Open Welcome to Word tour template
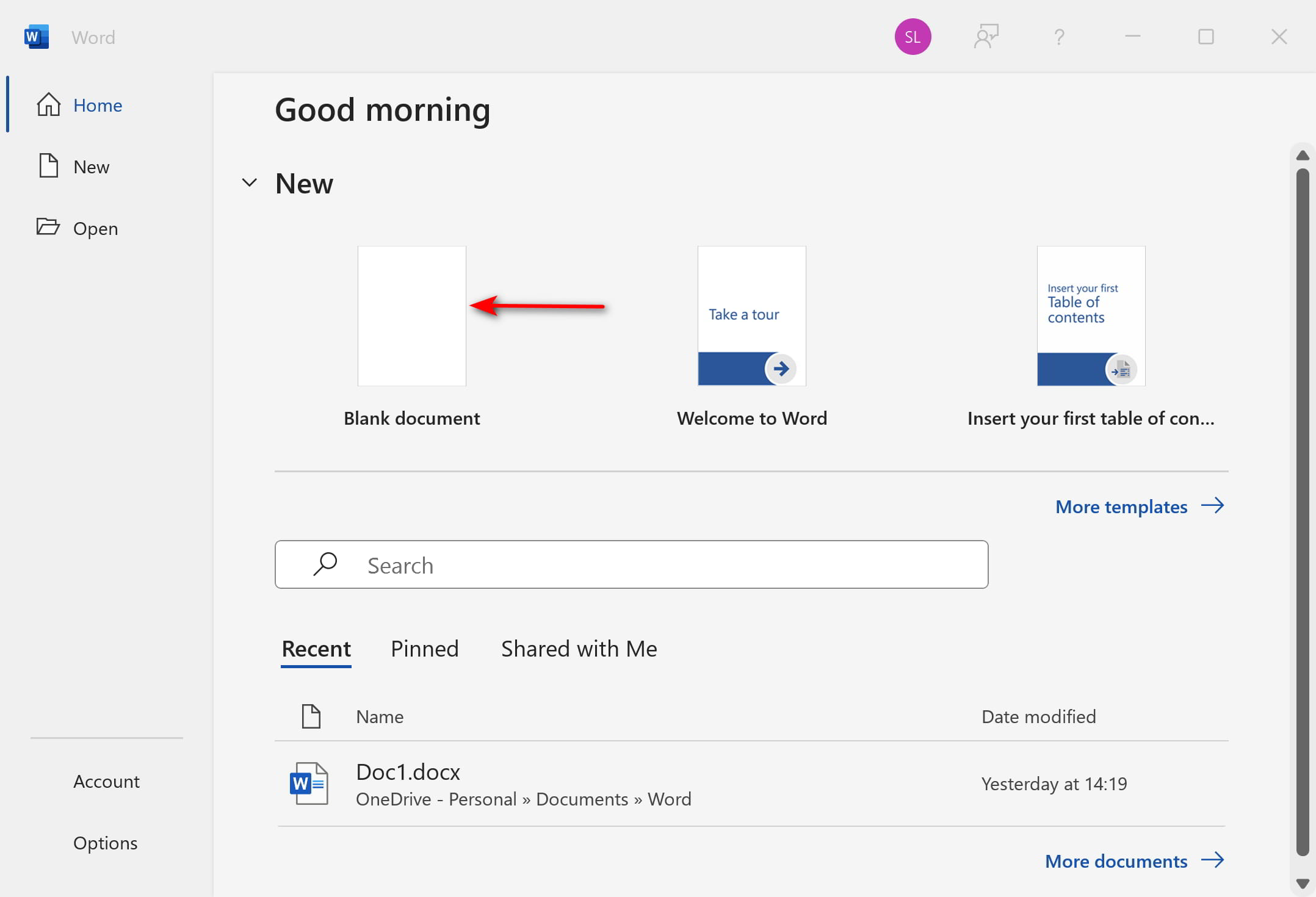 click(x=751, y=316)
